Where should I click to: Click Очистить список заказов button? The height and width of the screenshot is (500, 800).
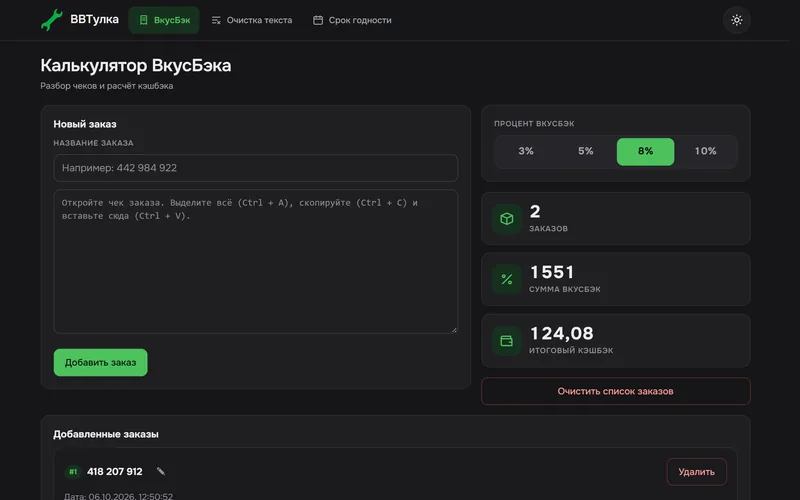615,391
